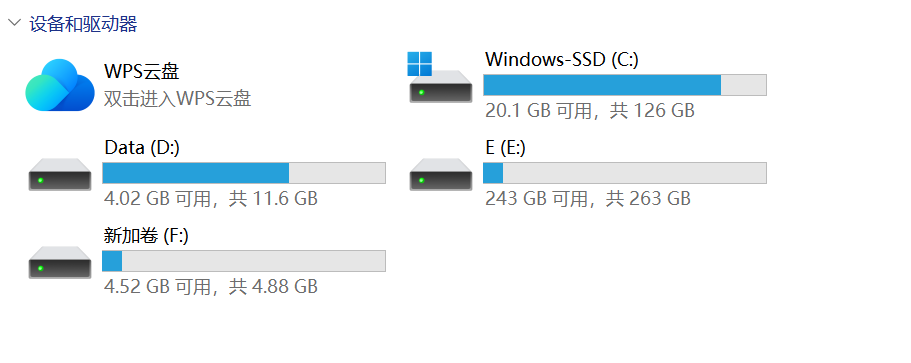Click the 设备和驱动器 group header
Screen dimensions: 911x363
coord(83,24)
